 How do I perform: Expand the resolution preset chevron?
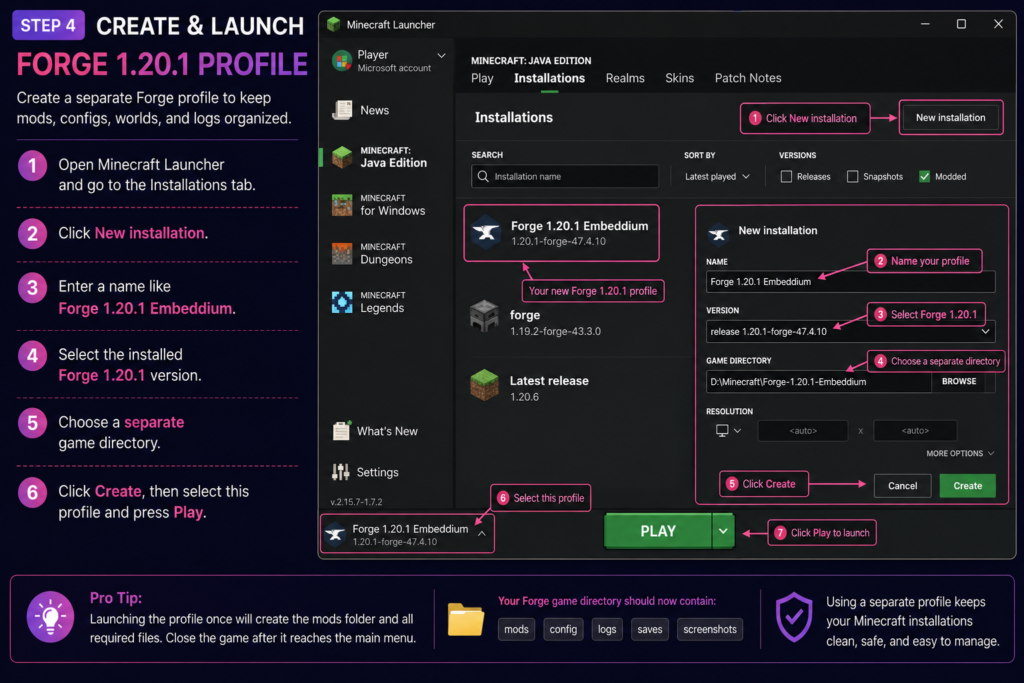[737, 430]
